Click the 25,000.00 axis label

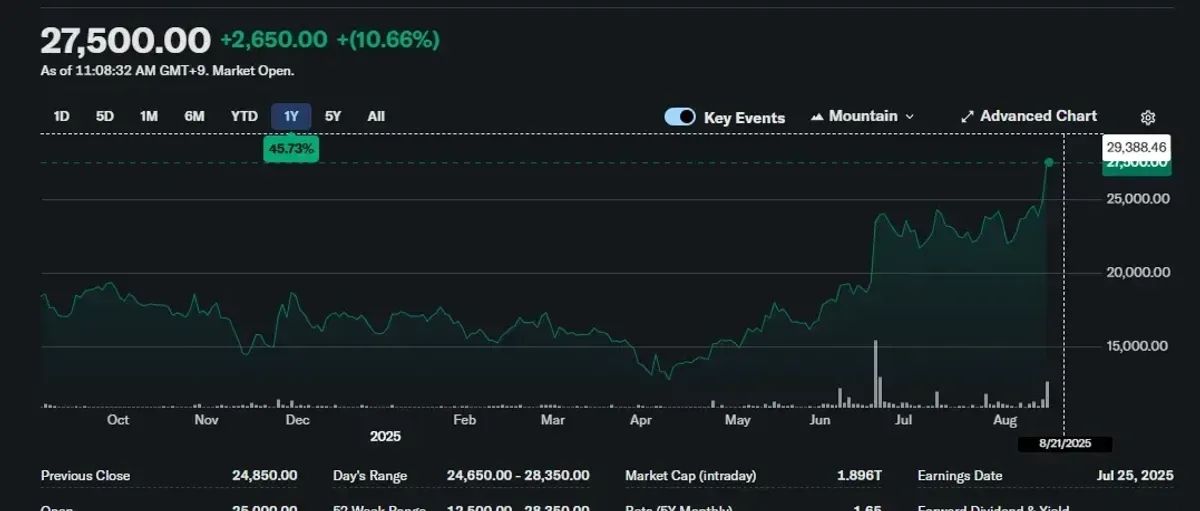coord(1136,199)
